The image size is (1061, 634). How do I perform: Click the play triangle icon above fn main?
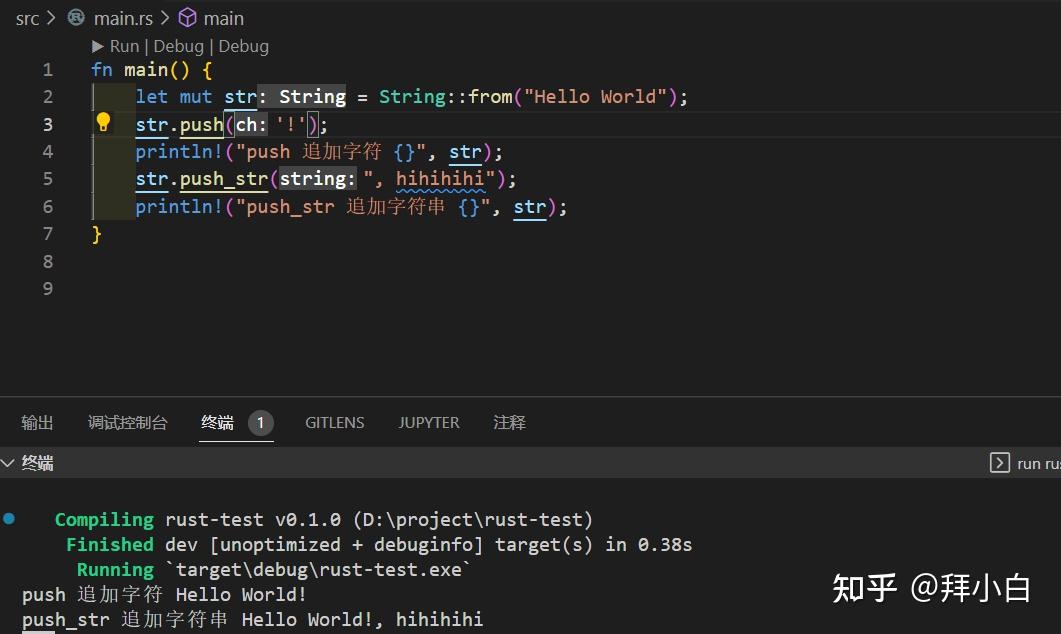pos(99,46)
